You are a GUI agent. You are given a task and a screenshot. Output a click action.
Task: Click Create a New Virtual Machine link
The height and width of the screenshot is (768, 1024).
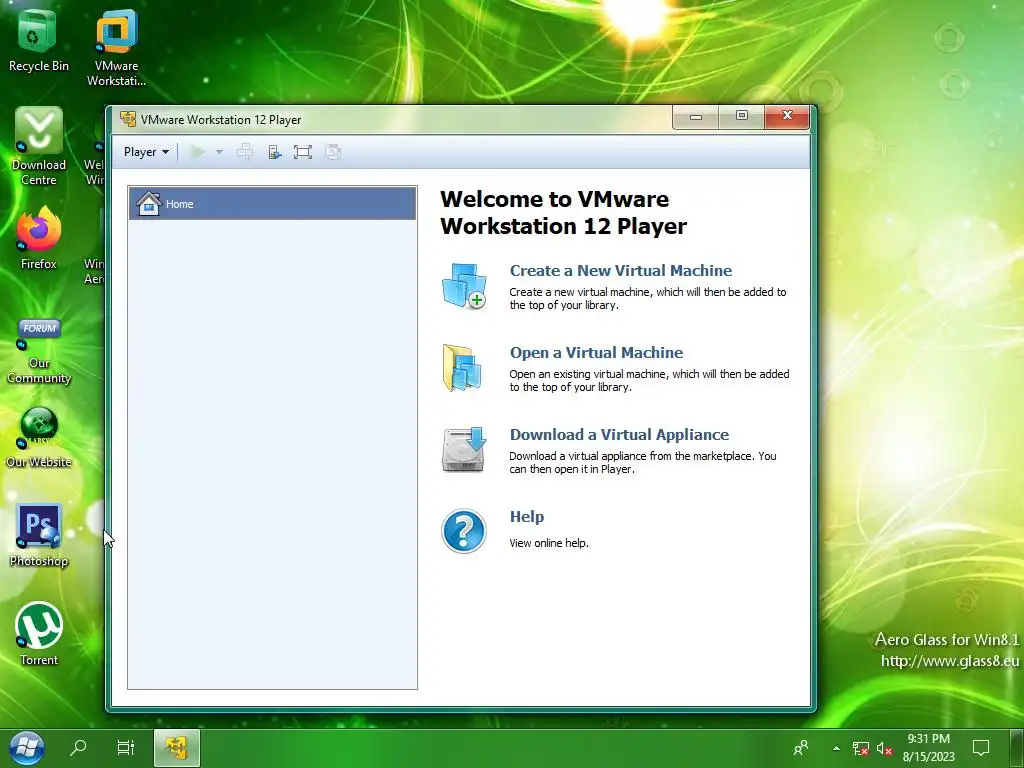pyautogui.click(x=620, y=270)
